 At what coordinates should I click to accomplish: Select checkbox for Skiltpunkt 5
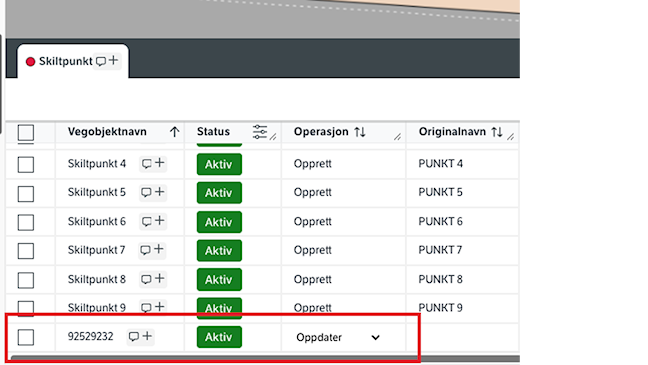(26, 193)
